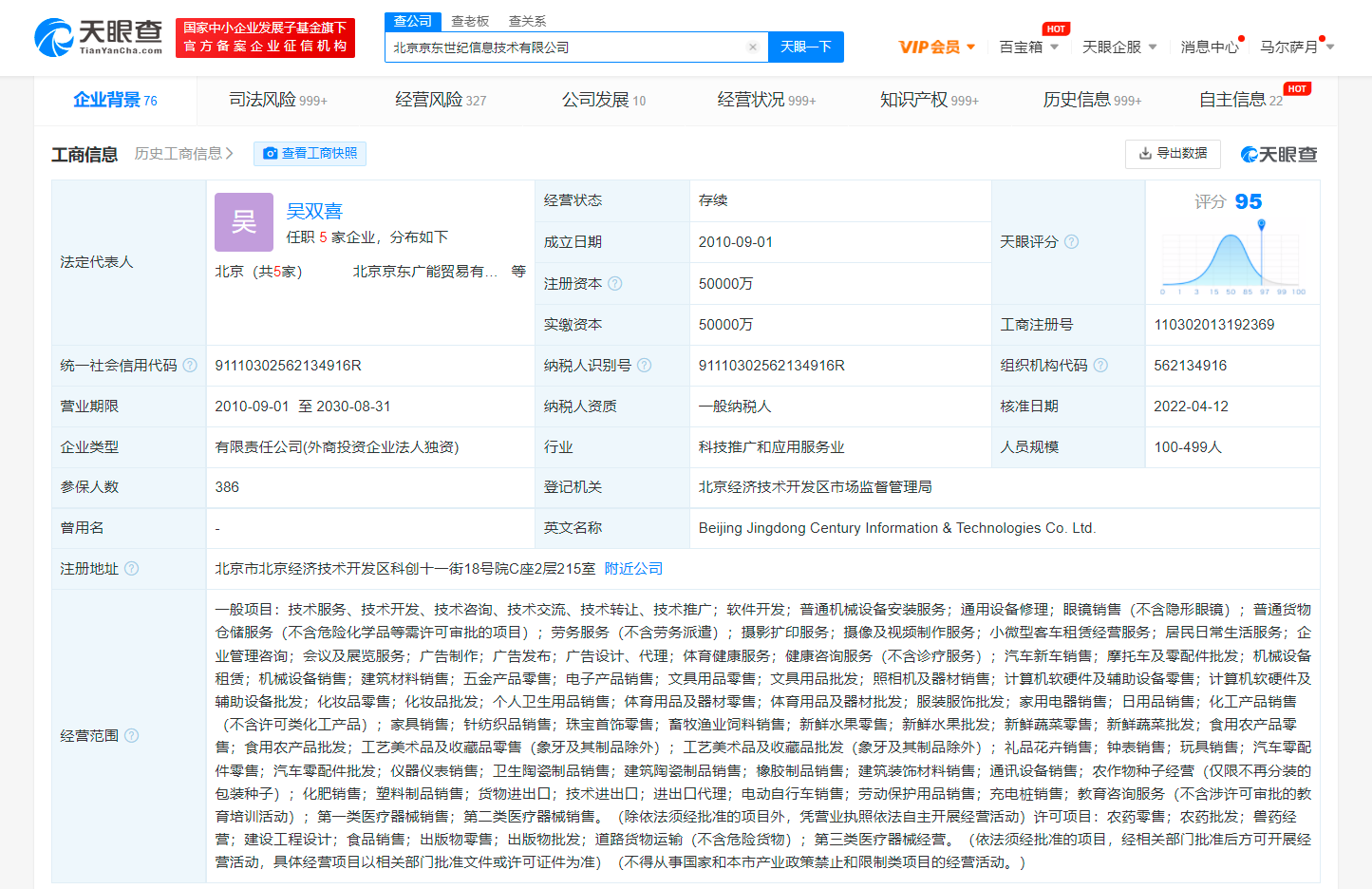1372x889 pixels.
Task: Click help icon beside 经营范围
Action: coord(131,735)
